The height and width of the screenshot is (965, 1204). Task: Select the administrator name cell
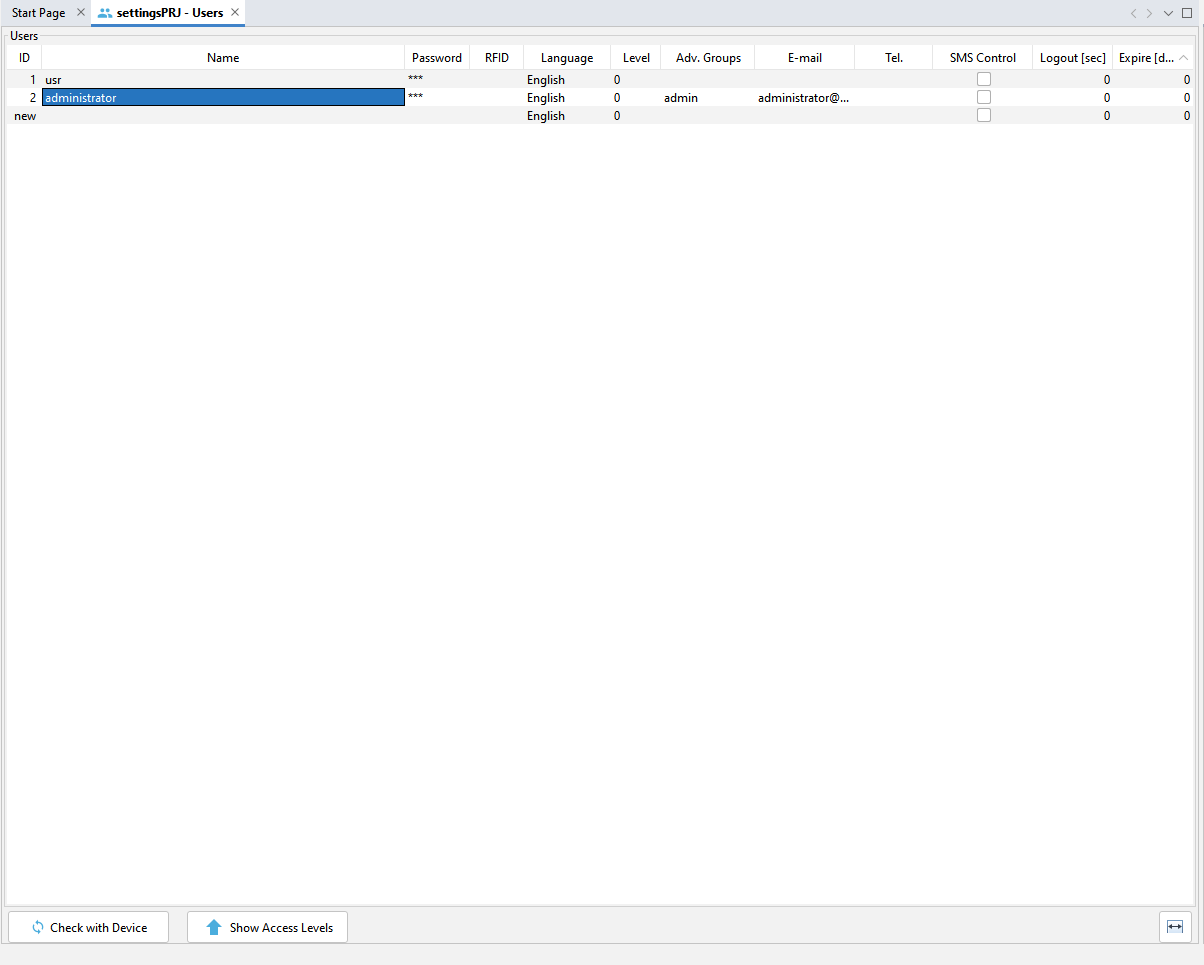(x=223, y=97)
